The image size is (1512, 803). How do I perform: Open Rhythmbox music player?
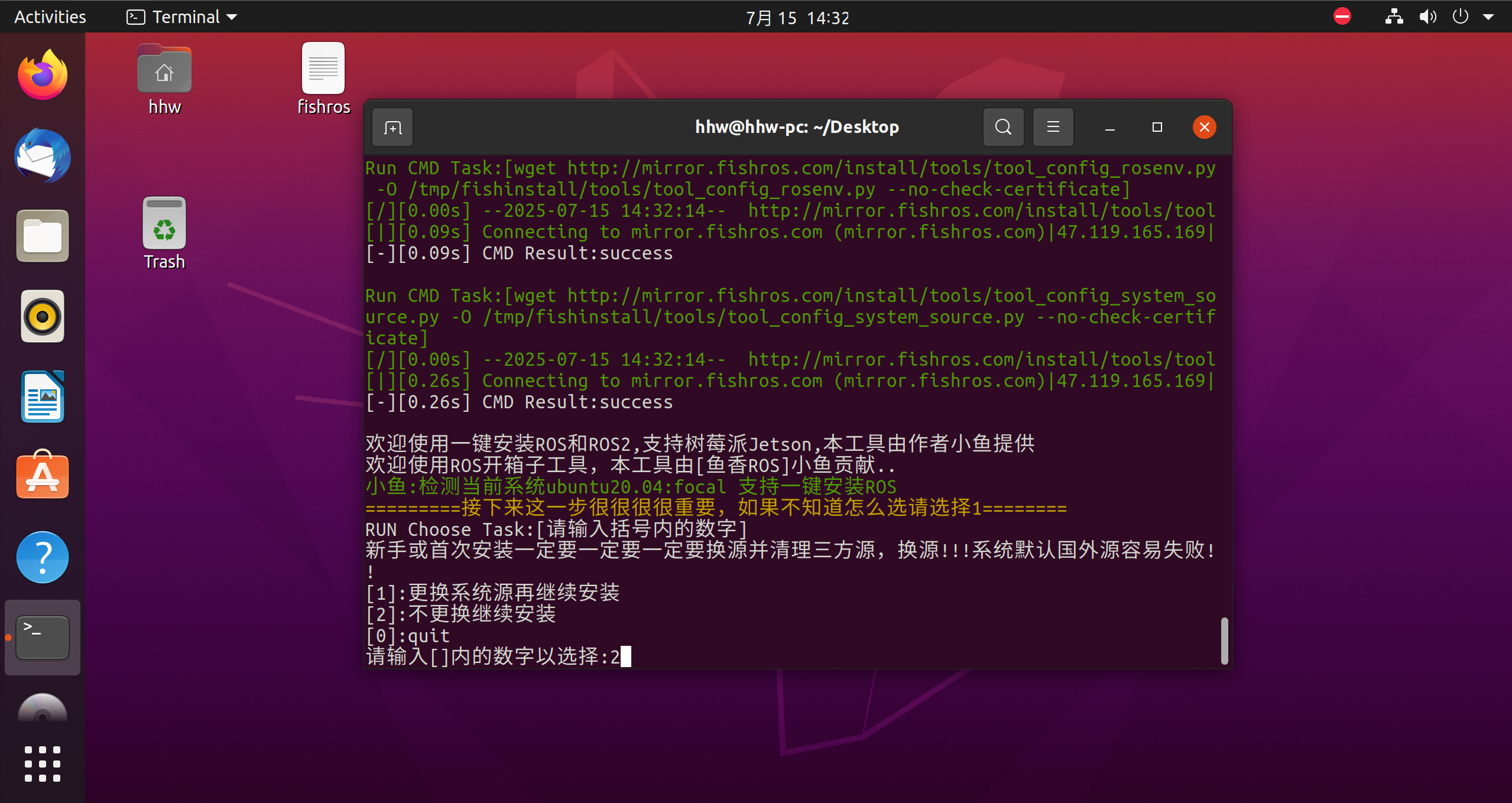[x=43, y=316]
